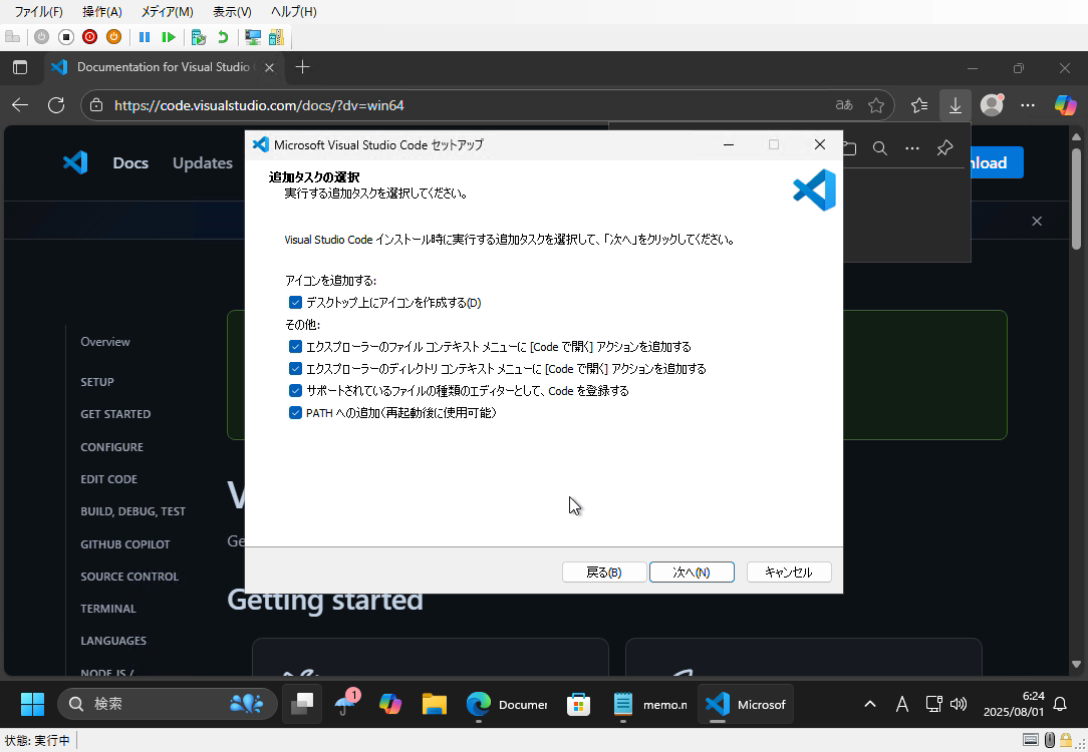The height and width of the screenshot is (752, 1088).
Task: Open the ヘルプ(H) menu
Action: (294, 12)
